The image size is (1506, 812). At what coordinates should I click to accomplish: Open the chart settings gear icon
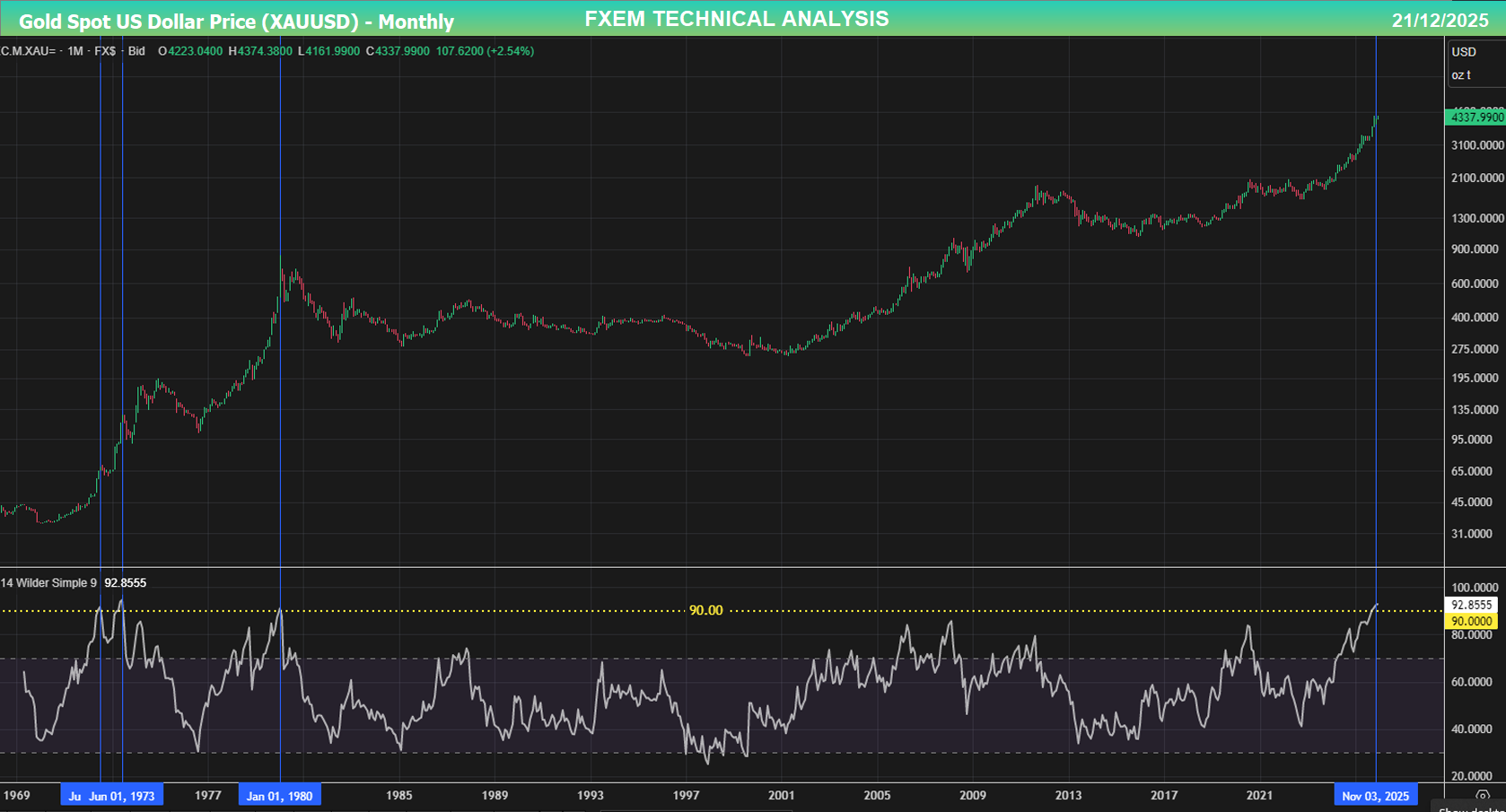click(1484, 793)
